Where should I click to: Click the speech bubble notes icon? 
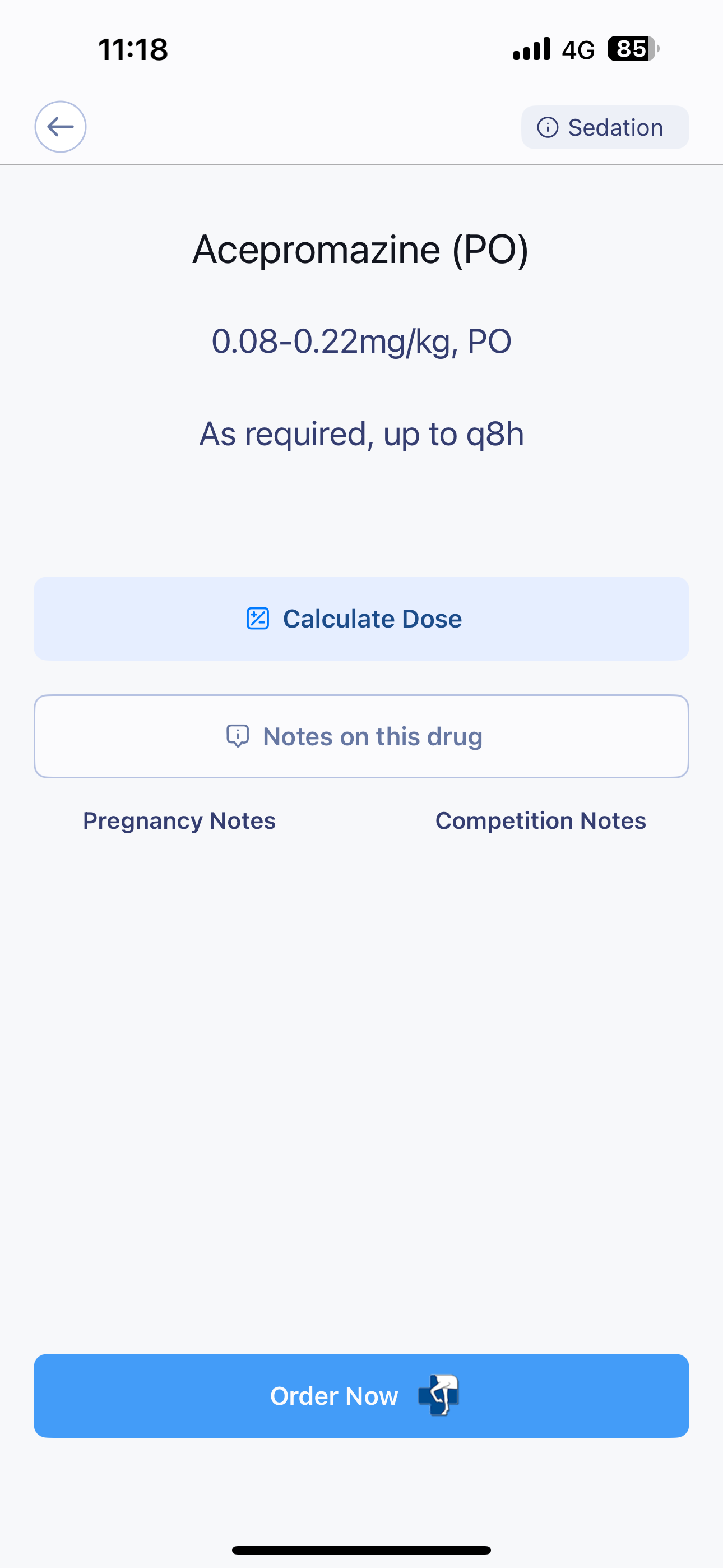[238, 736]
